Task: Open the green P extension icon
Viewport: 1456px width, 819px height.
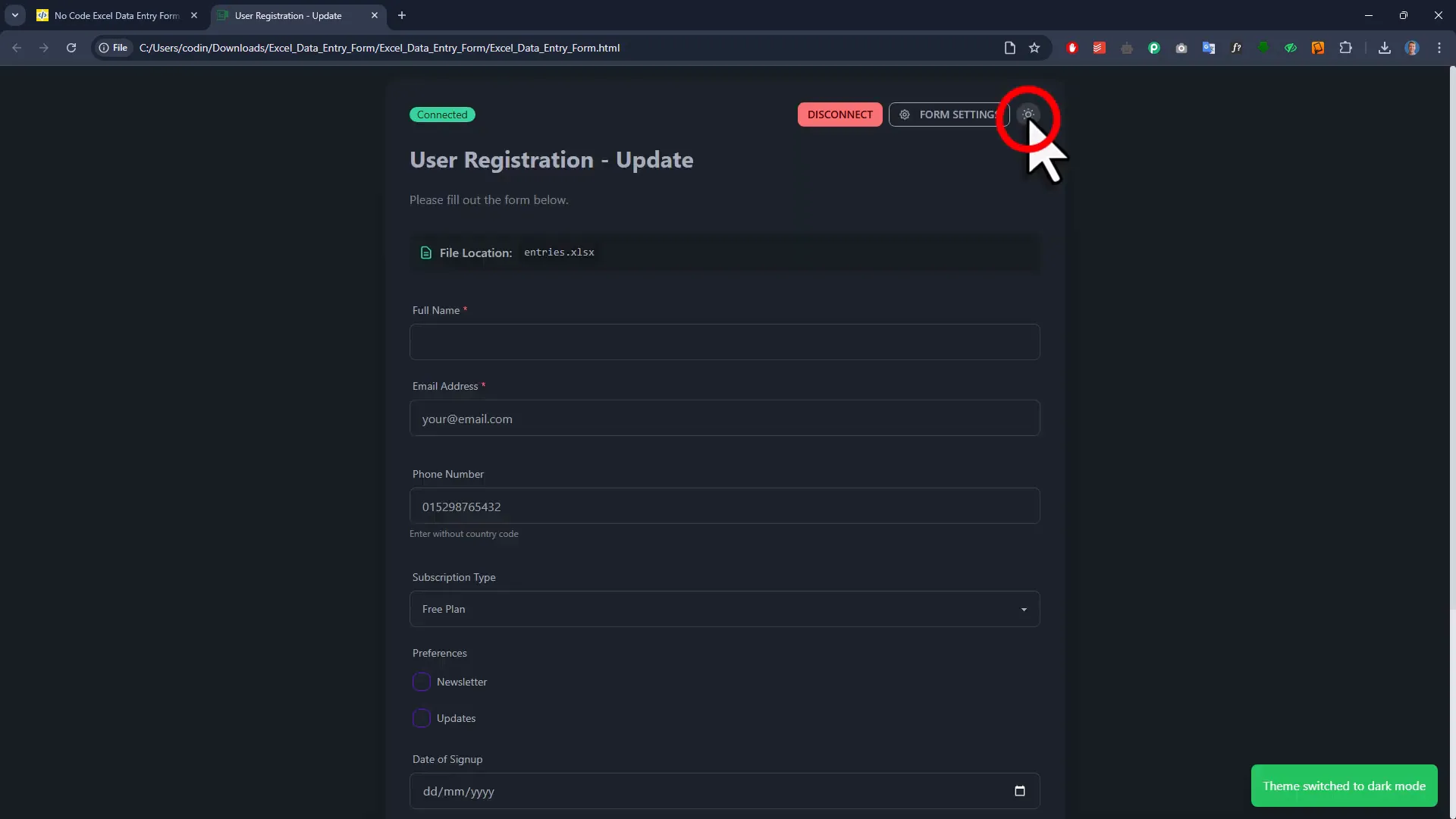Action: tap(1154, 48)
